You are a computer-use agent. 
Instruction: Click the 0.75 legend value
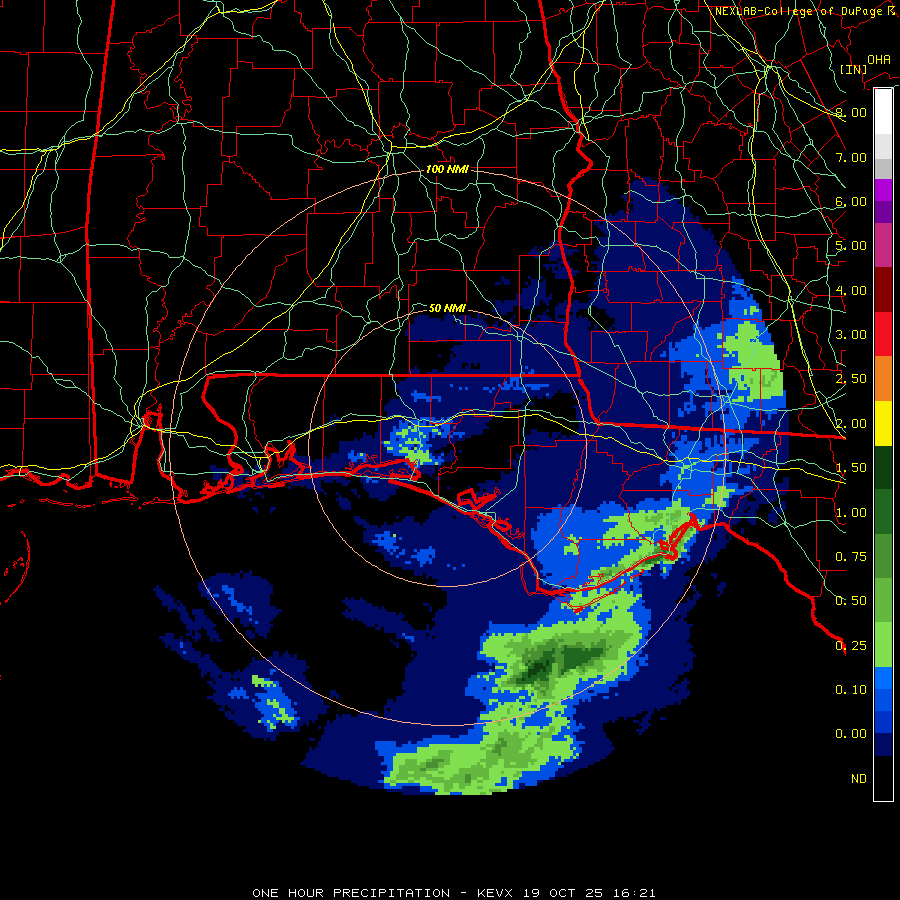[x=851, y=557]
